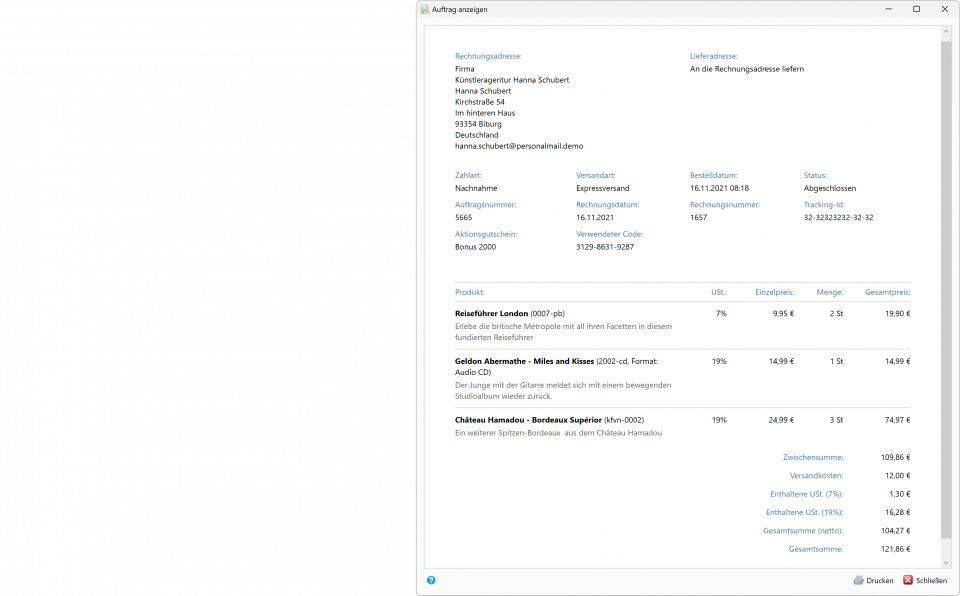
Task: Click the scrollbar up arrow
Action: (x=946, y=33)
